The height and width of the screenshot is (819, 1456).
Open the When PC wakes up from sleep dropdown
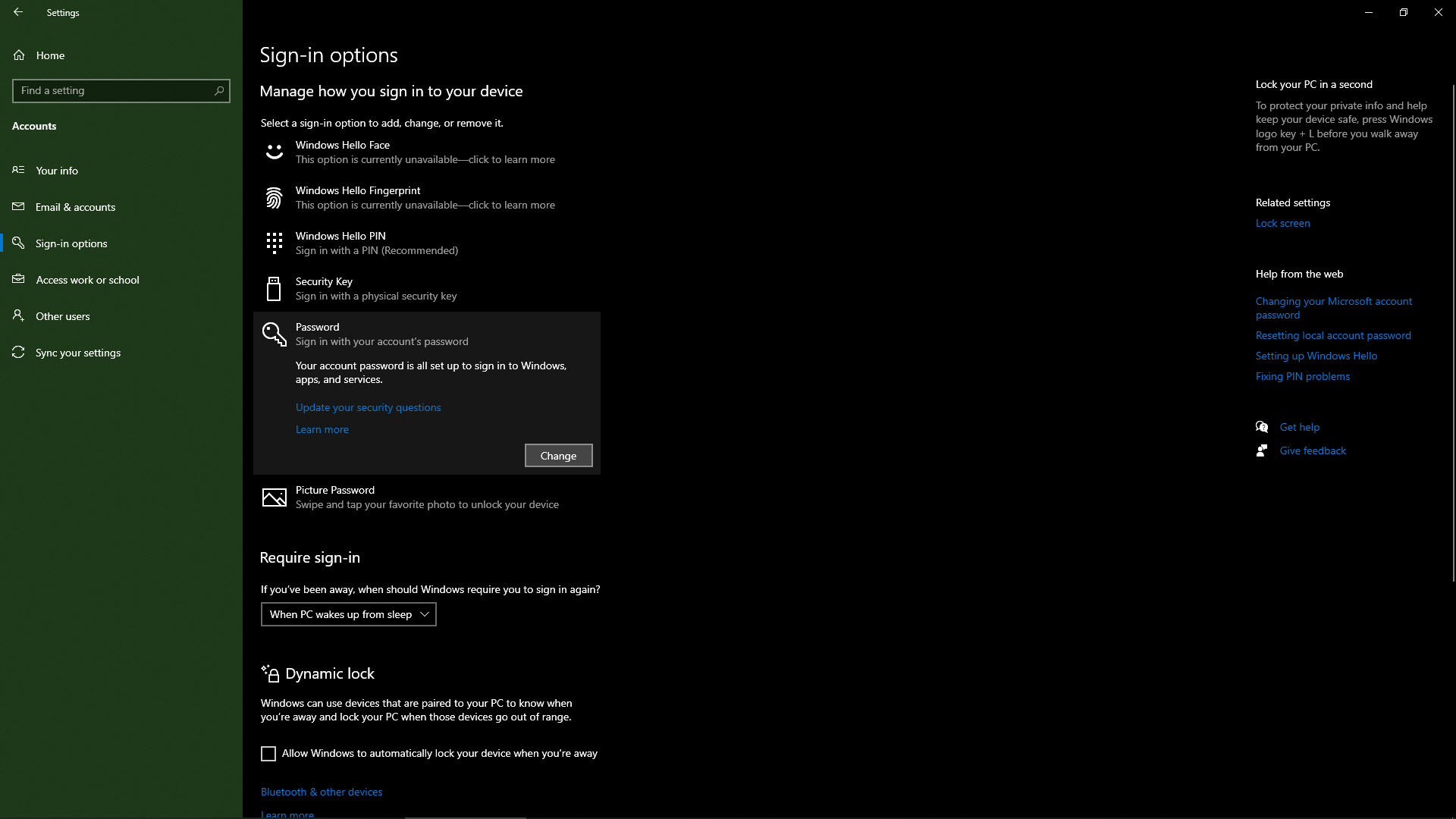tap(349, 614)
